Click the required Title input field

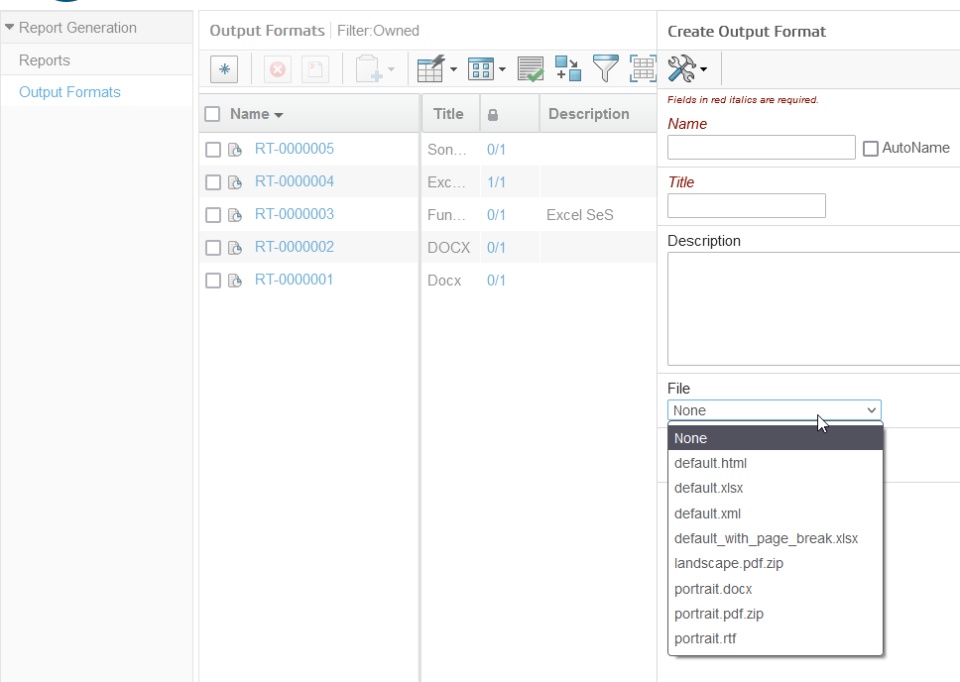click(746, 206)
